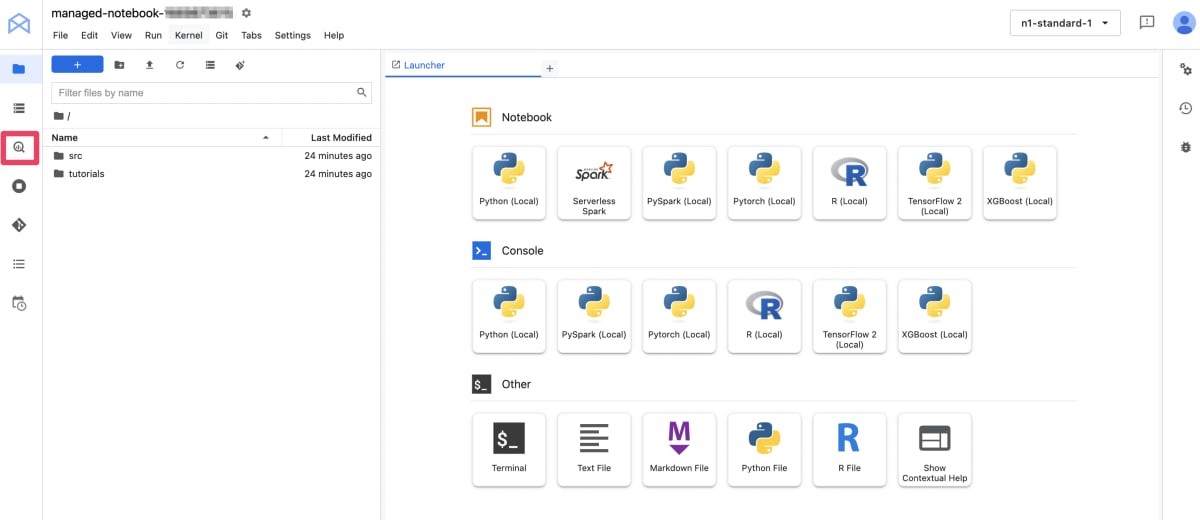Open the Git sidebar icon

point(19,225)
